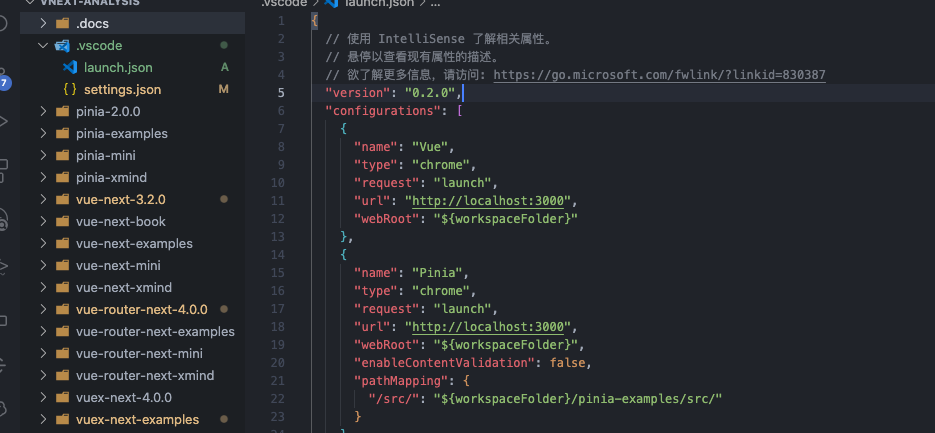Image resolution: width=935 pixels, height=433 pixels.
Task: Click the modified dot beside vue-next-3.2.0
Action: (224, 199)
